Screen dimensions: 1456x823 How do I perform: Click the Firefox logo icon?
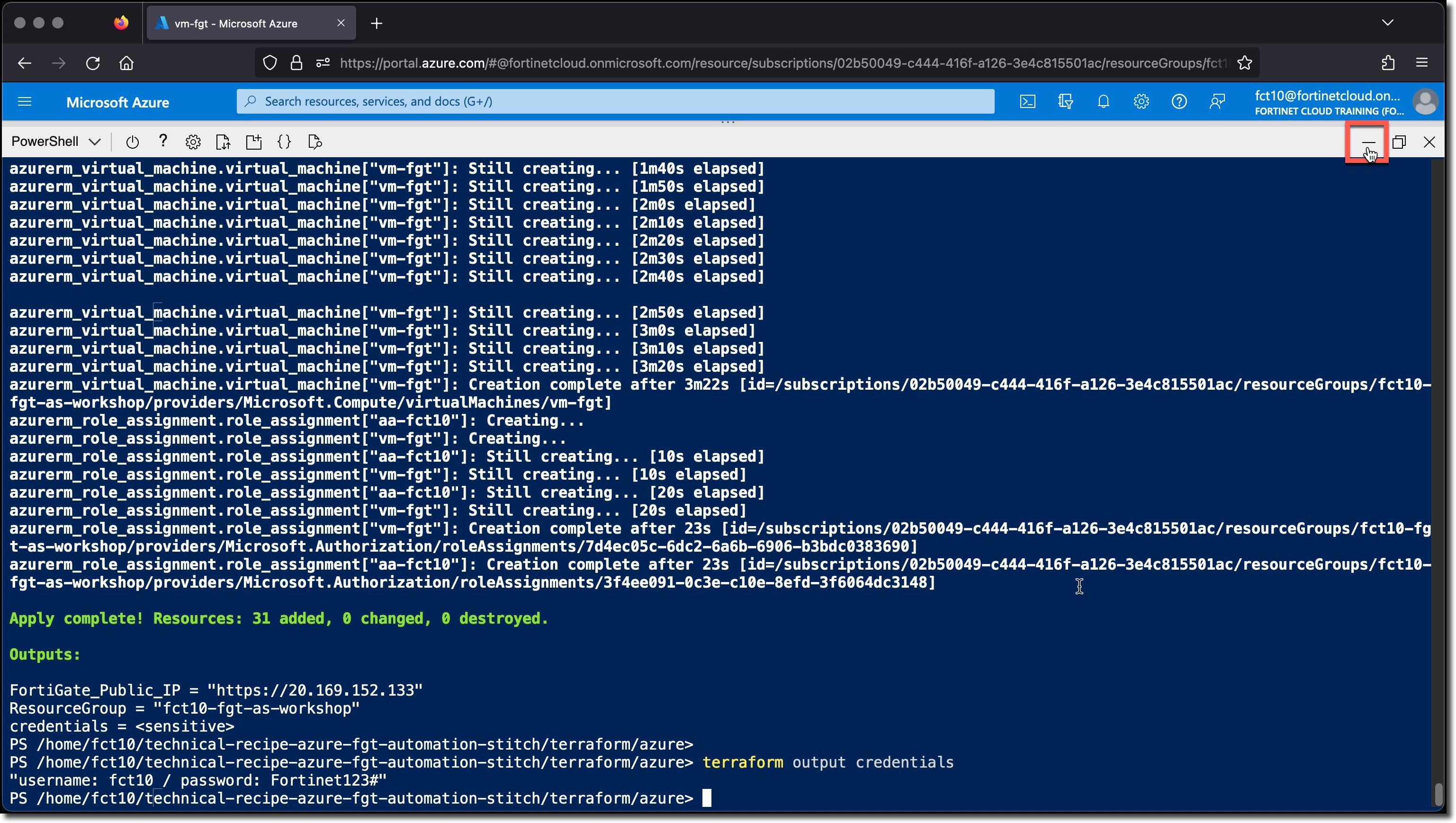point(121,23)
